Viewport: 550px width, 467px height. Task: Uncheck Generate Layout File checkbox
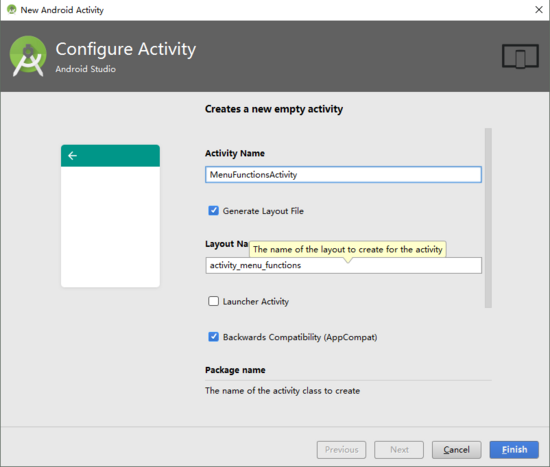[213, 211]
